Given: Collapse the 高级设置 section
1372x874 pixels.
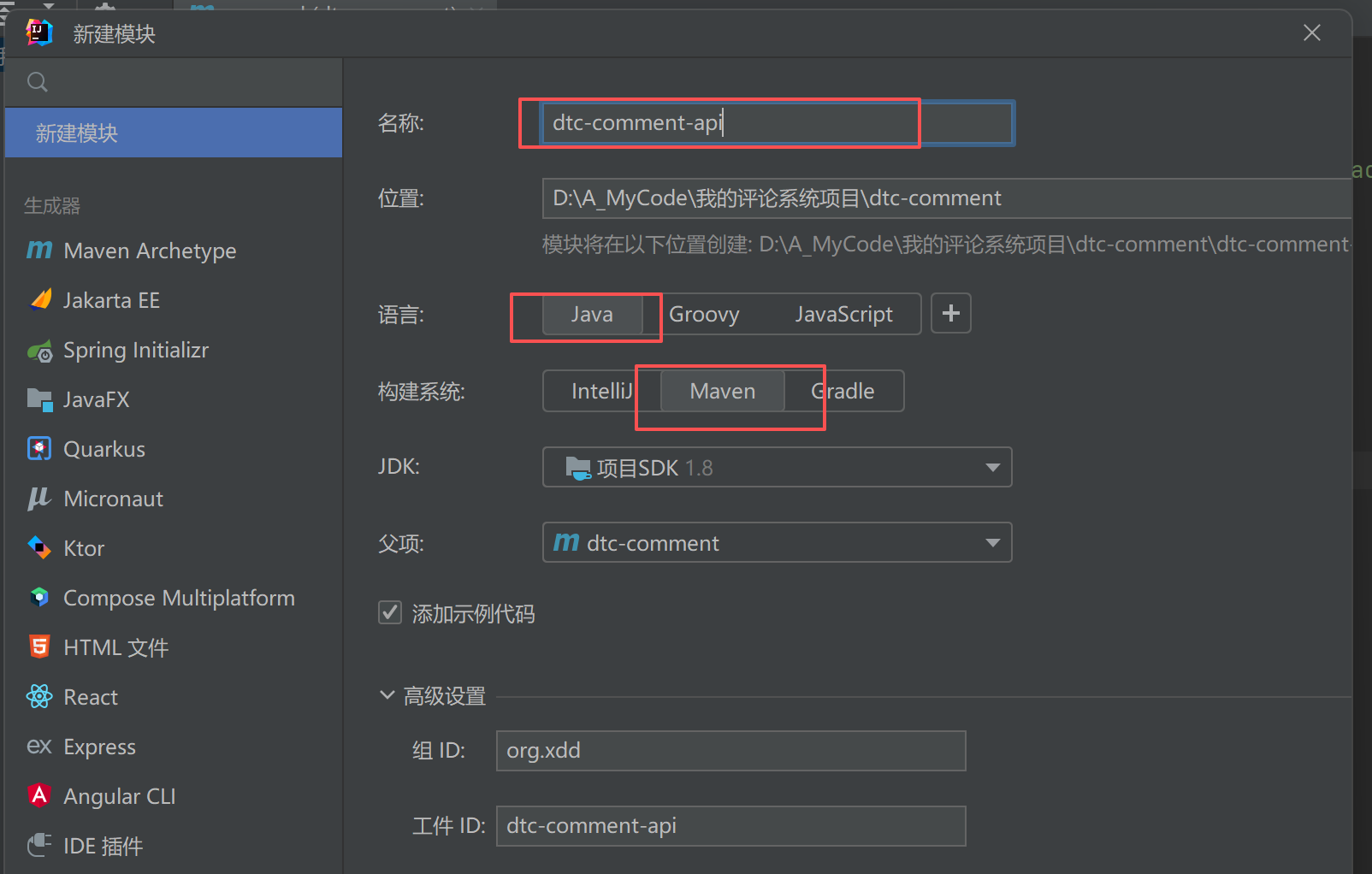Looking at the screenshot, I should click(x=387, y=695).
